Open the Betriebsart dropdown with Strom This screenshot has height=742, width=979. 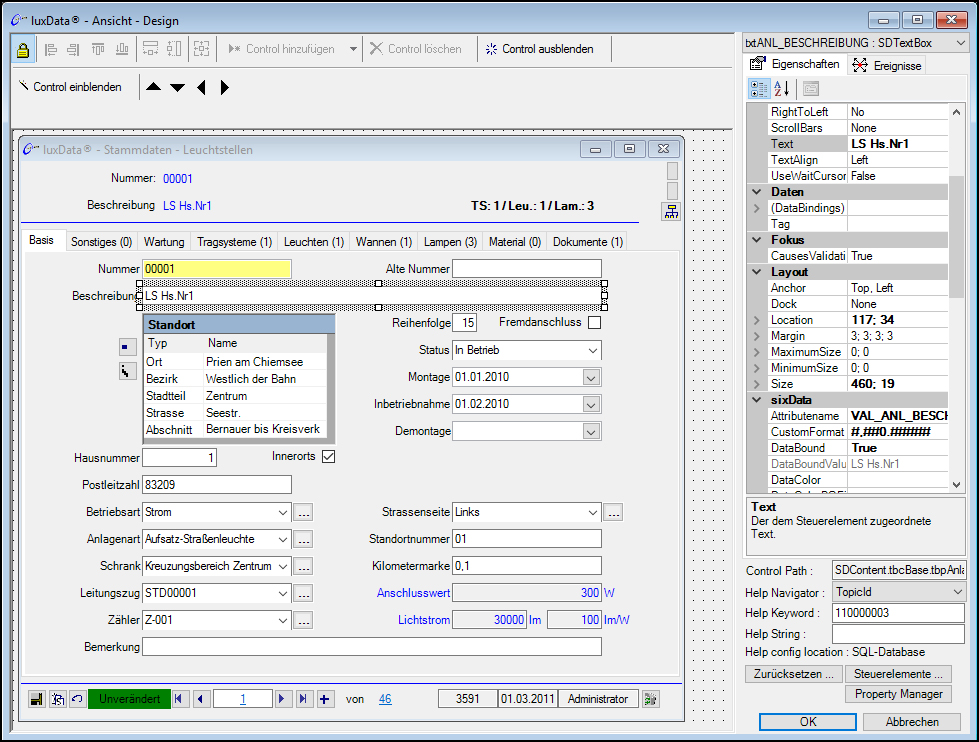pos(282,512)
